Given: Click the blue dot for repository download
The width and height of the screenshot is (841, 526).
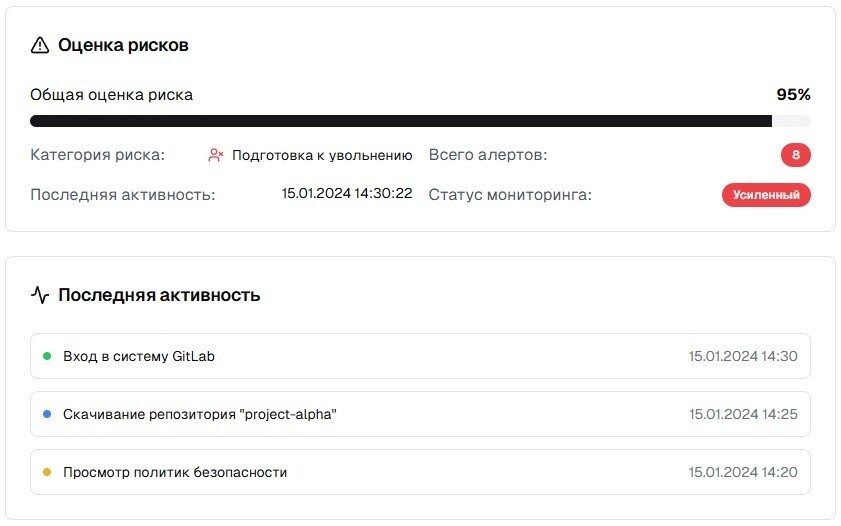Looking at the screenshot, I should [x=47, y=414].
